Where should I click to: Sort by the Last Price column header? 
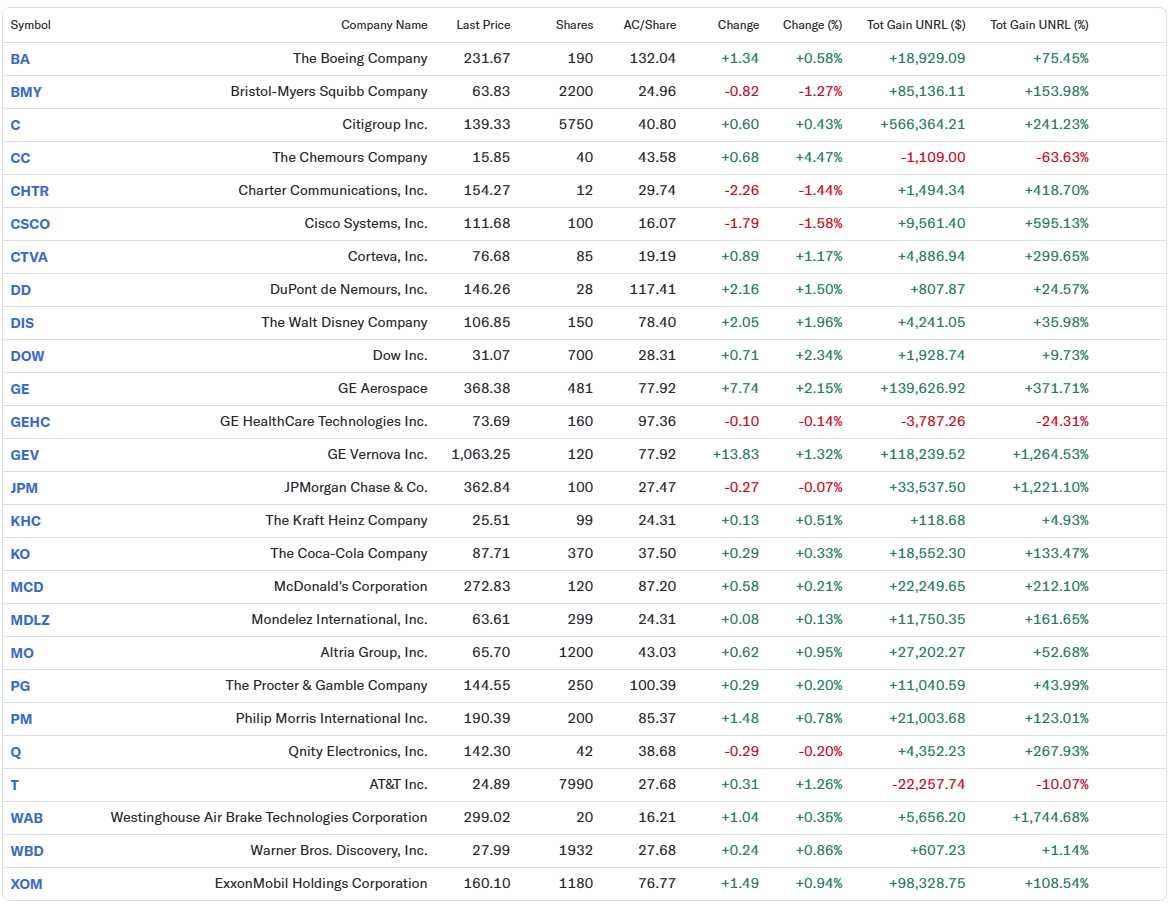pyautogui.click(x=483, y=25)
